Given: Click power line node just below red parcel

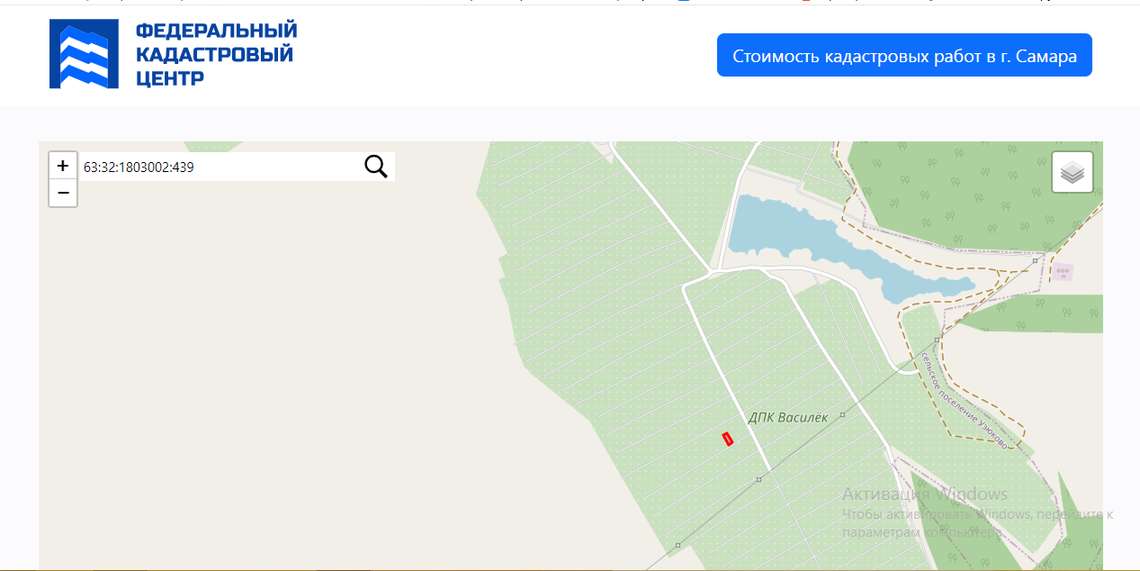Looking at the screenshot, I should pyautogui.click(x=758, y=479).
